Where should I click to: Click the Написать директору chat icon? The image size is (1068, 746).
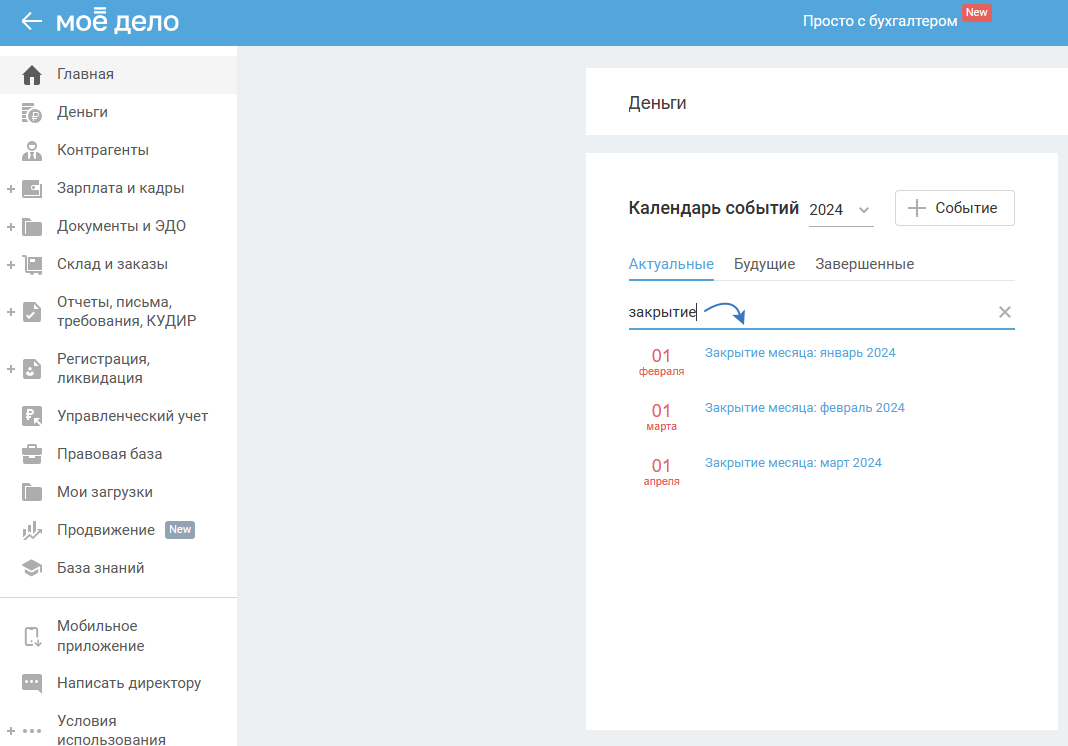tap(32, 683)
